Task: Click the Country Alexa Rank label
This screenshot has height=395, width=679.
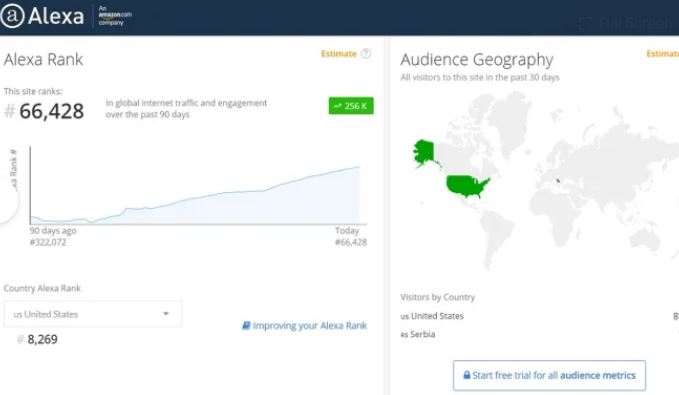Action: pos(42,288)
